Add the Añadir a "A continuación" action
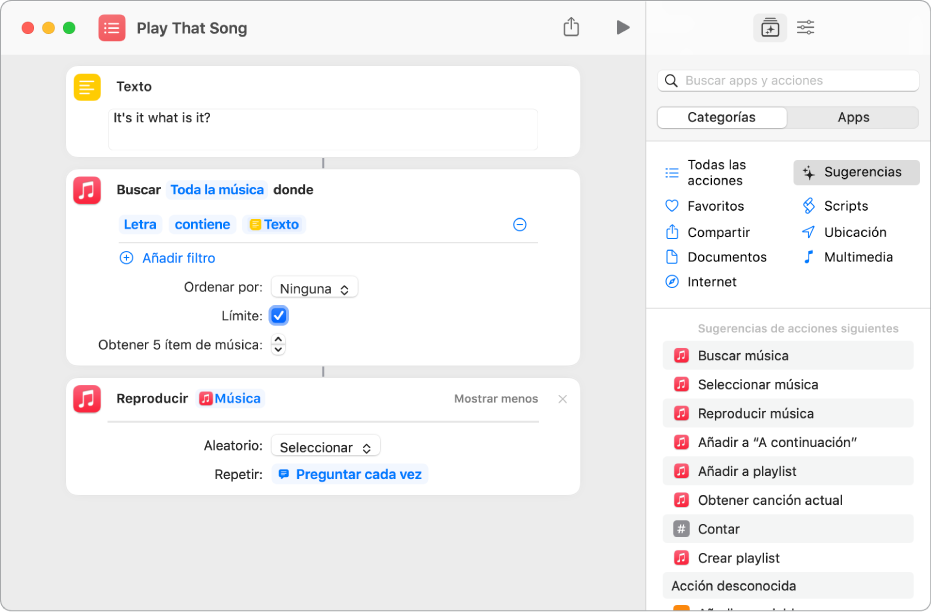Image resolution: width=931 pixels, height=612 pixels. click(788, 442)
